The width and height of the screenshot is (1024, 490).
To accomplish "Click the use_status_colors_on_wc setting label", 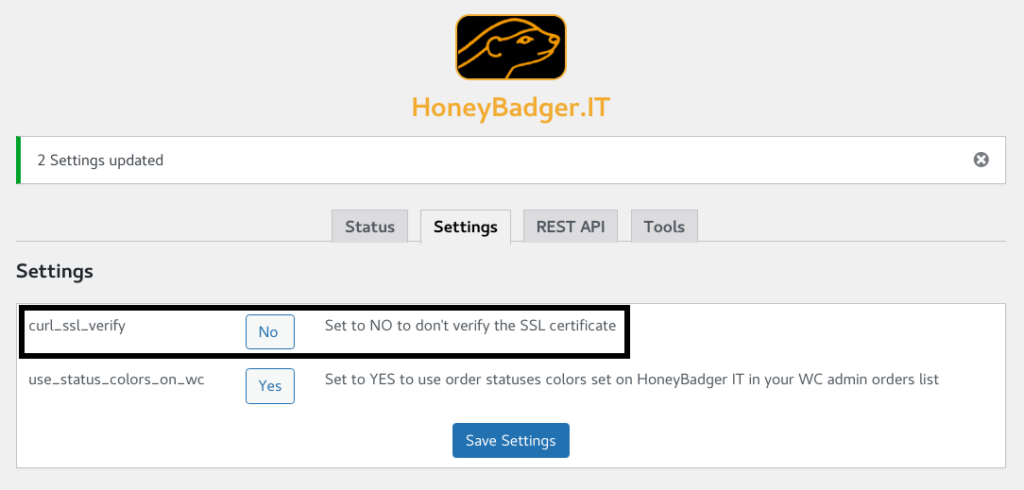I will tap(116, 379).
